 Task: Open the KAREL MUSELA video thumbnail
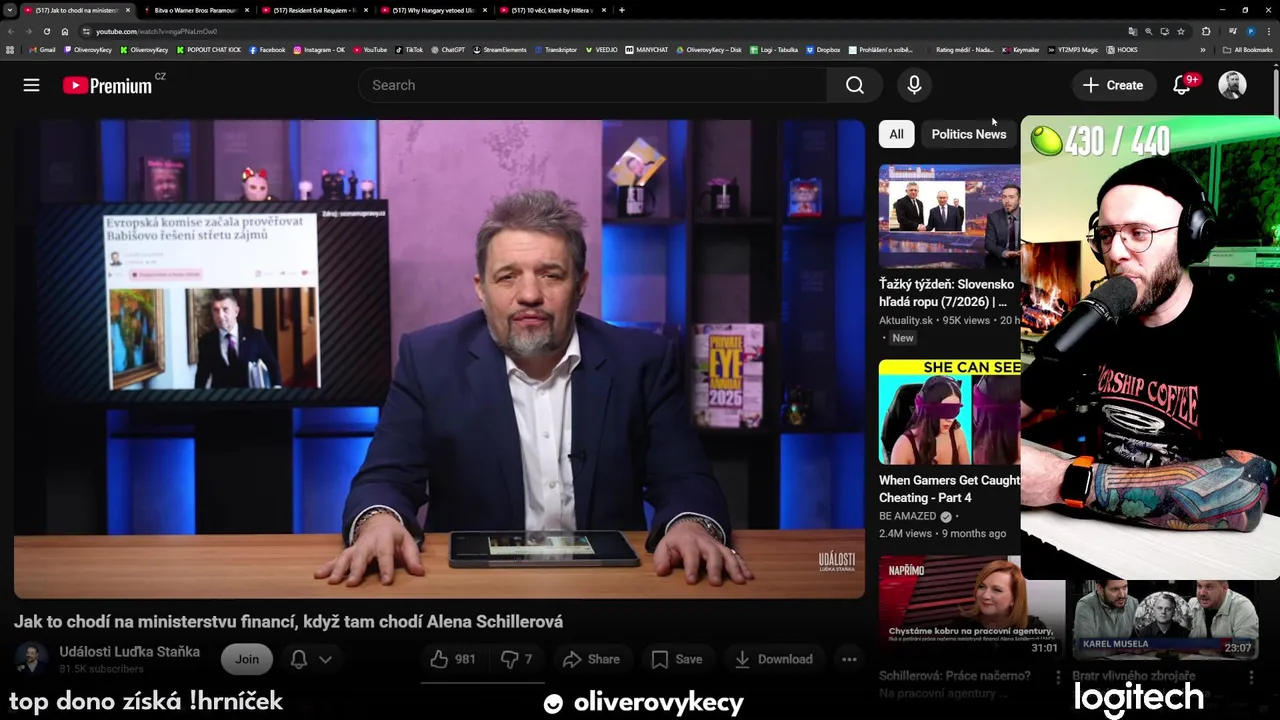[x=1165, y=619]
